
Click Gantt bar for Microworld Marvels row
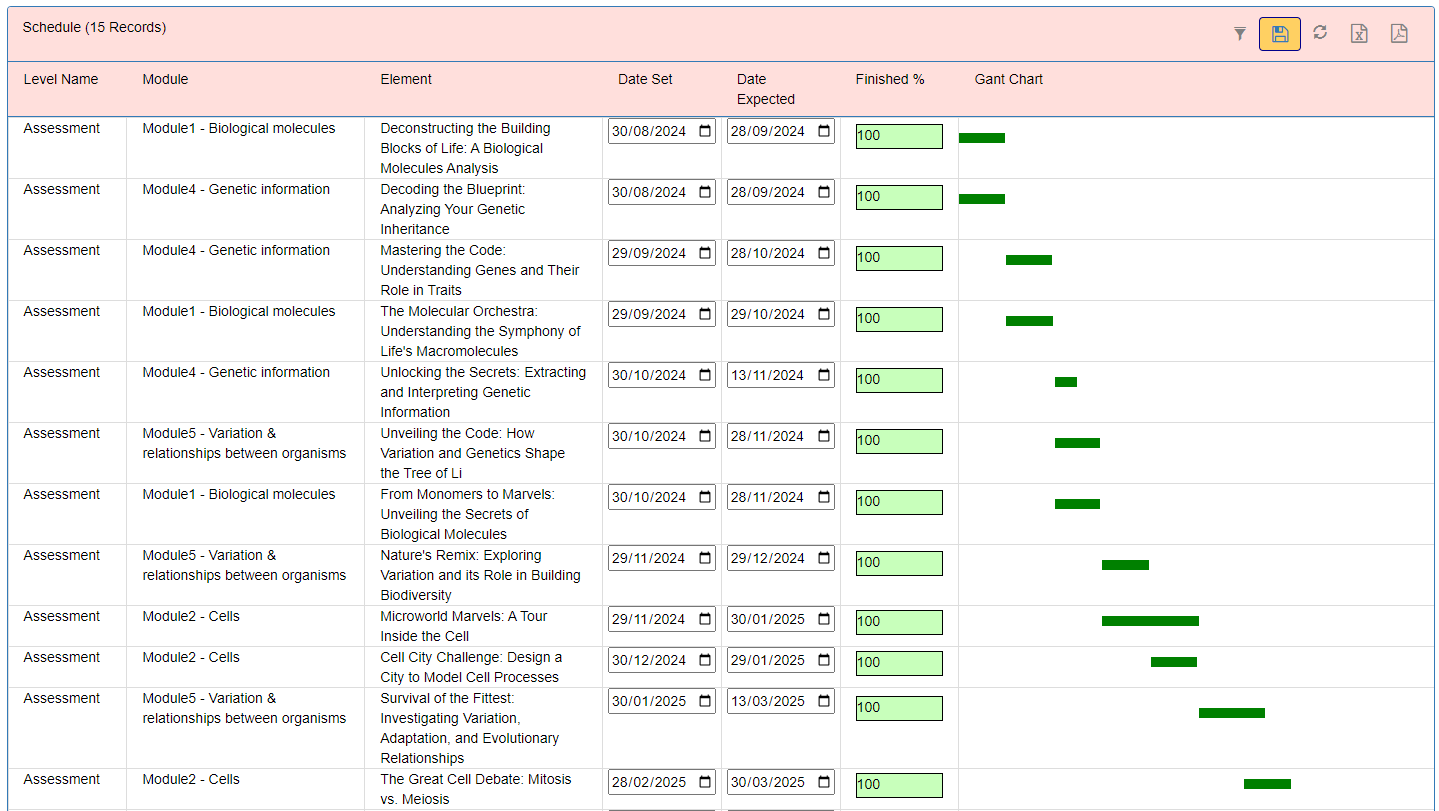(x=1150, y=621)
